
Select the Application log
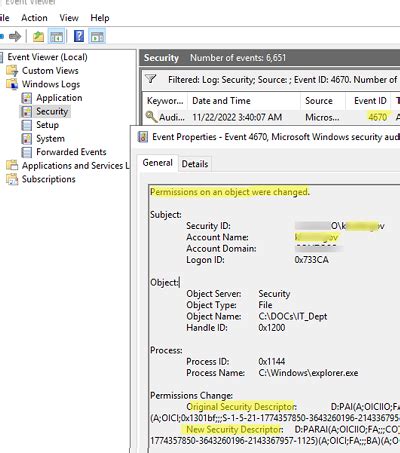click(x=59, y=98)
